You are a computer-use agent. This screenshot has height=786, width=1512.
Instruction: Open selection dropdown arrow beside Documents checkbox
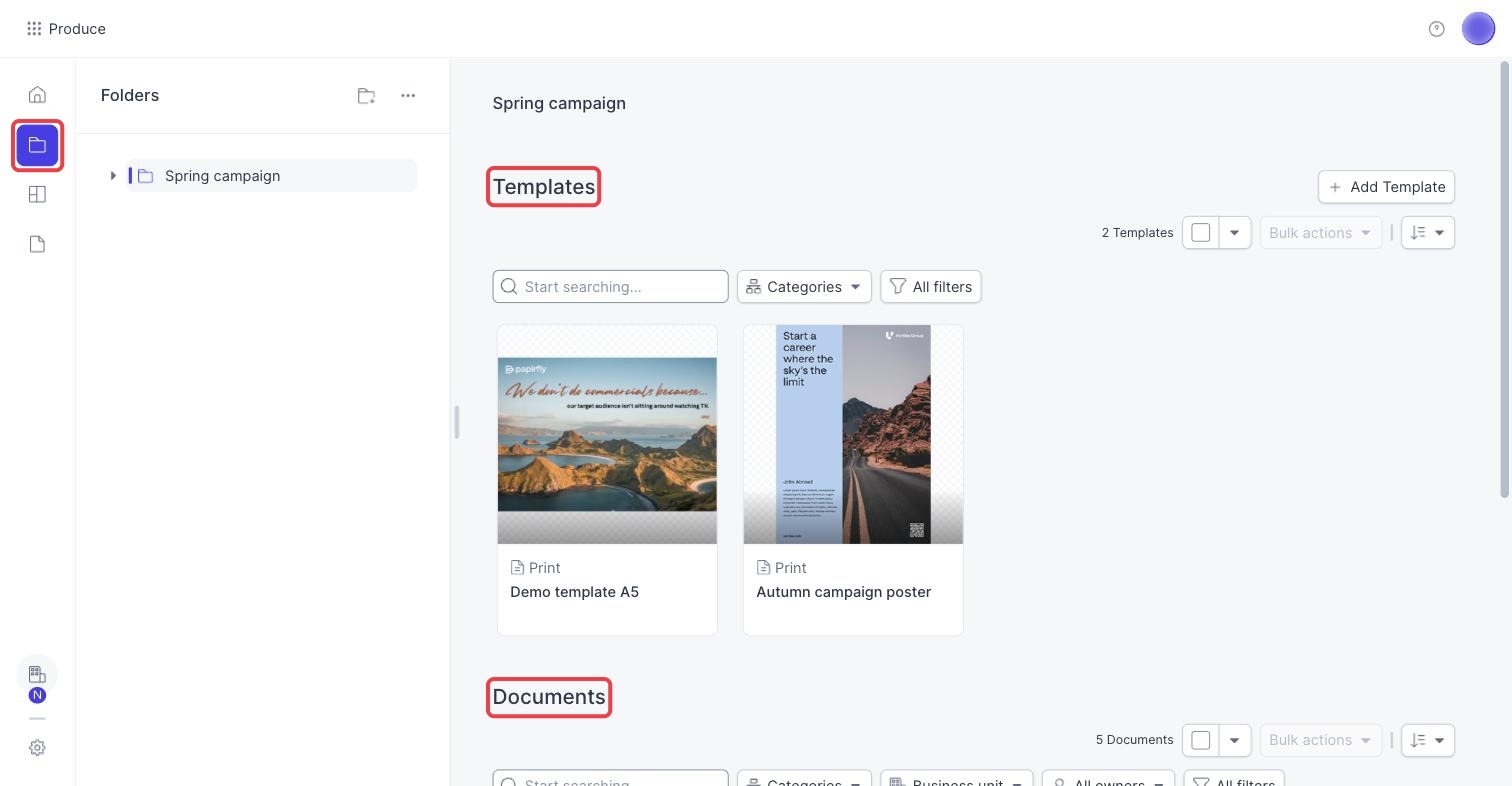[1235, 741]
